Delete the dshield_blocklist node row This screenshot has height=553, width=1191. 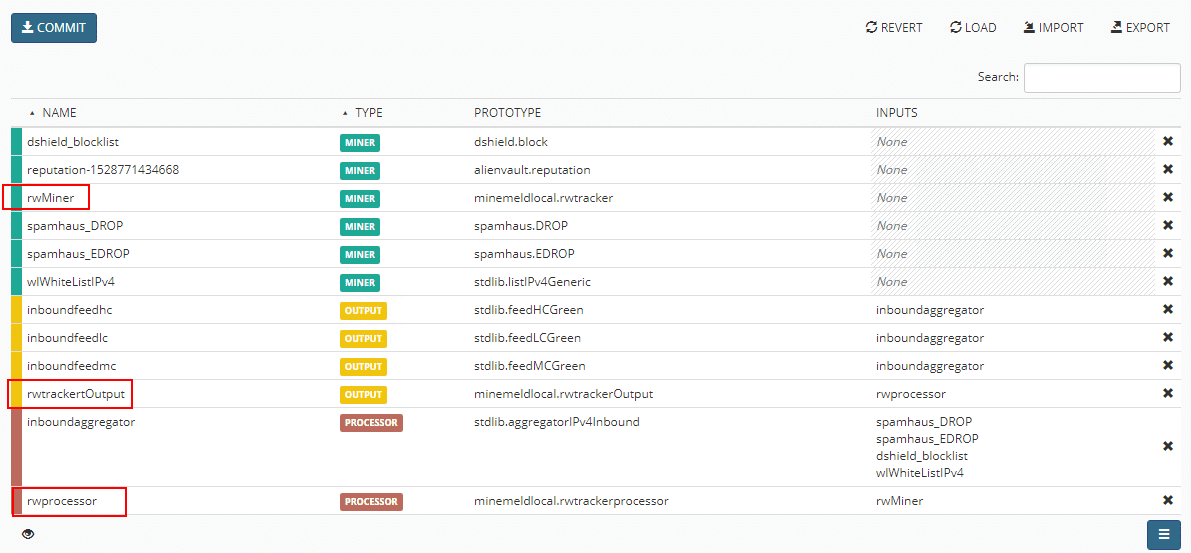pos(1167,142)
